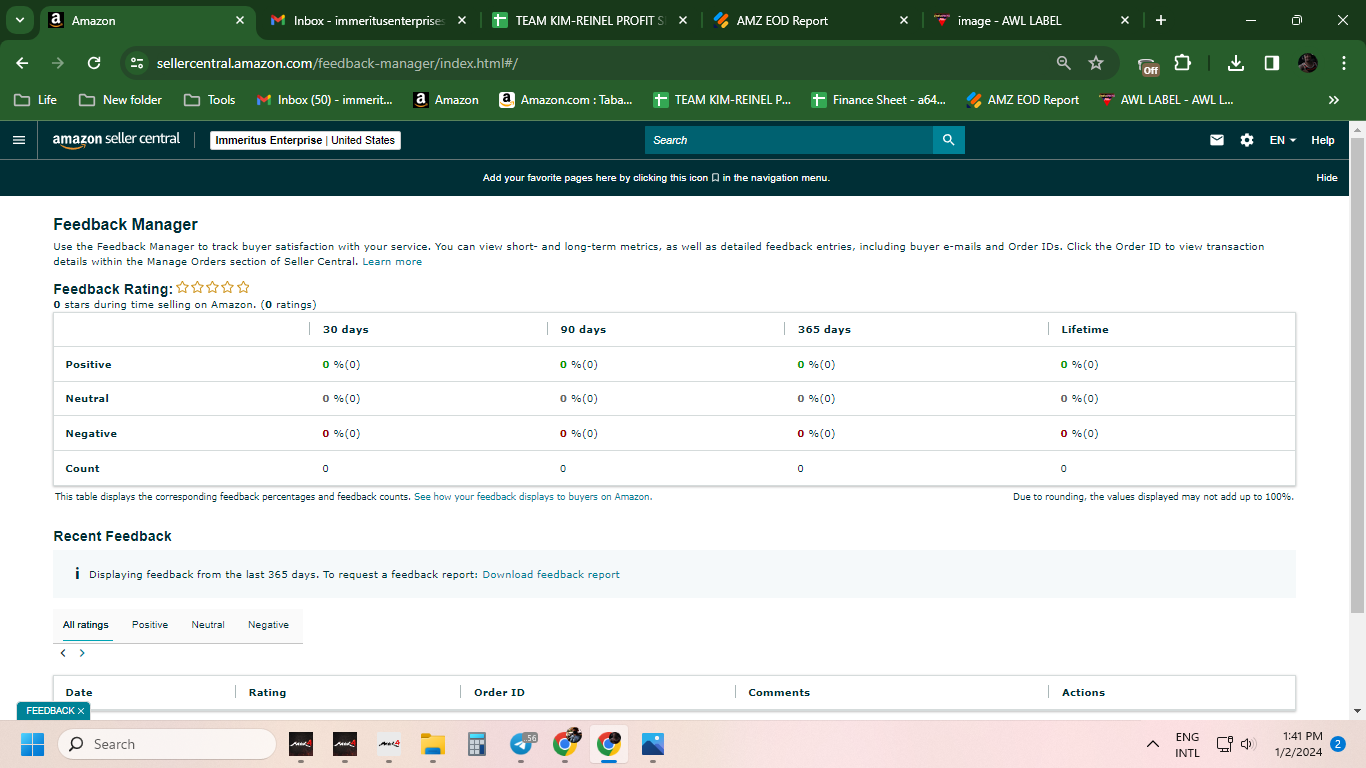Reload the Feedback Manager page
1366x768 pixels.
[94, 63]
